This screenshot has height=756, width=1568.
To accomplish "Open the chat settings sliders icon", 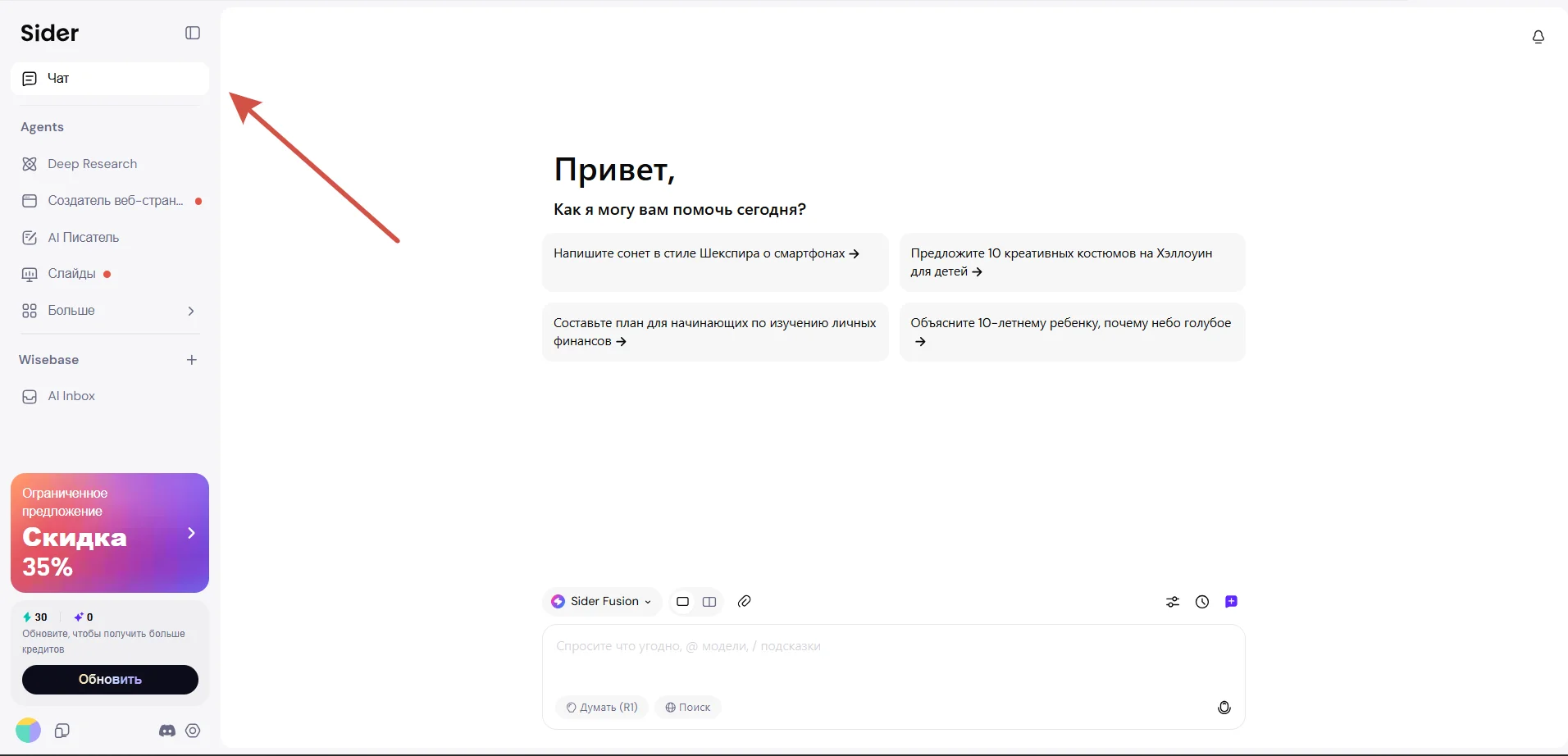I will (1173, 602).
